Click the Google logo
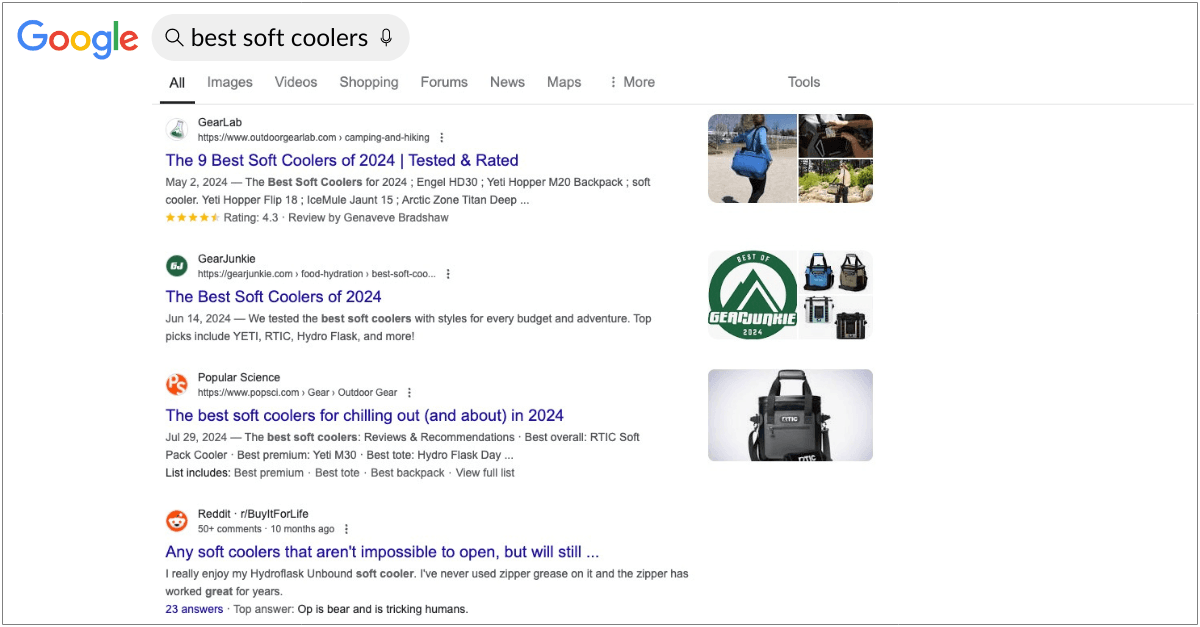Image resolution: width=1200 pixels, height=627 pixels. 78,38
